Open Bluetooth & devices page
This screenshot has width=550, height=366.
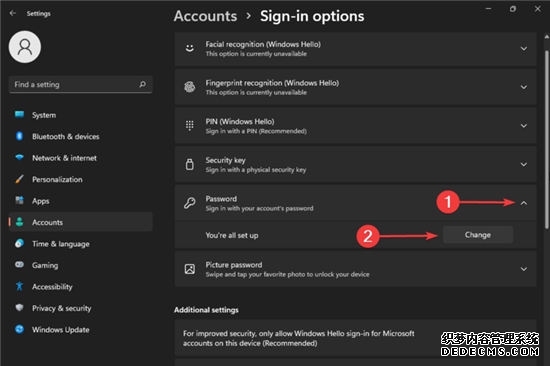click(81, 137)
